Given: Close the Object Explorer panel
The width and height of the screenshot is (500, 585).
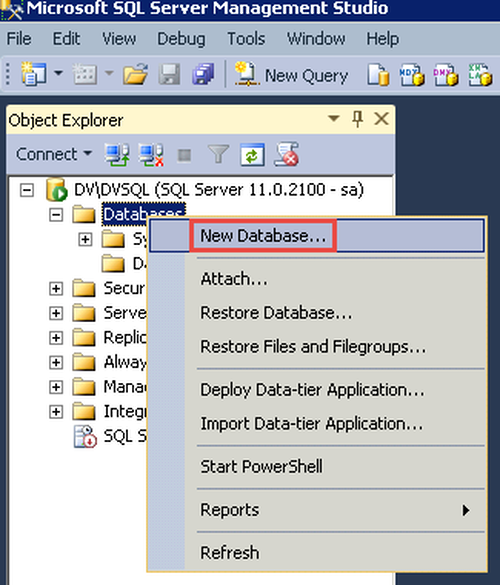Looking at the screenshot, I should click(382, 119).
